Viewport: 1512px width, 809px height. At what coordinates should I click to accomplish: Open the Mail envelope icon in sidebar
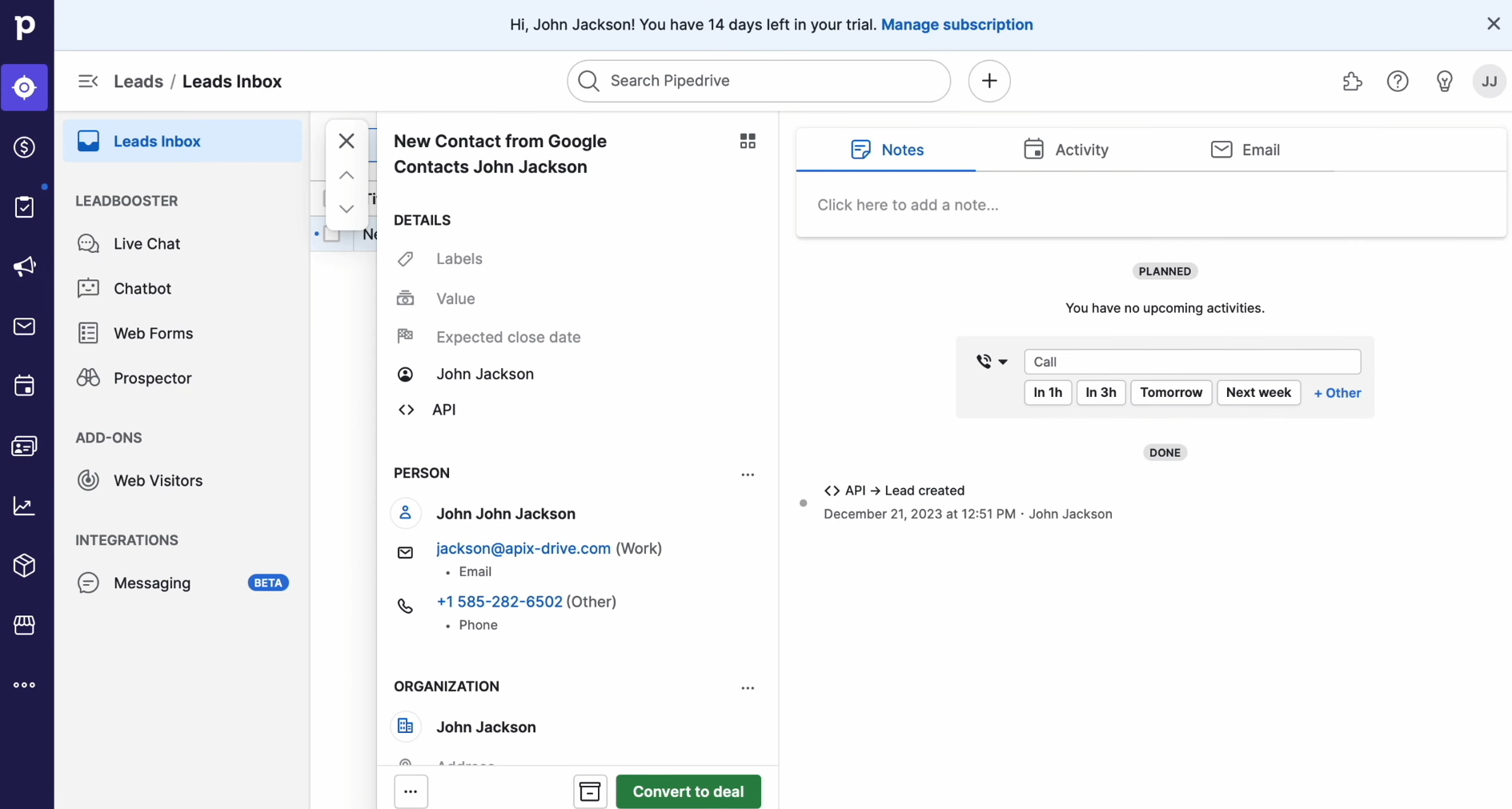pos(23,326)
